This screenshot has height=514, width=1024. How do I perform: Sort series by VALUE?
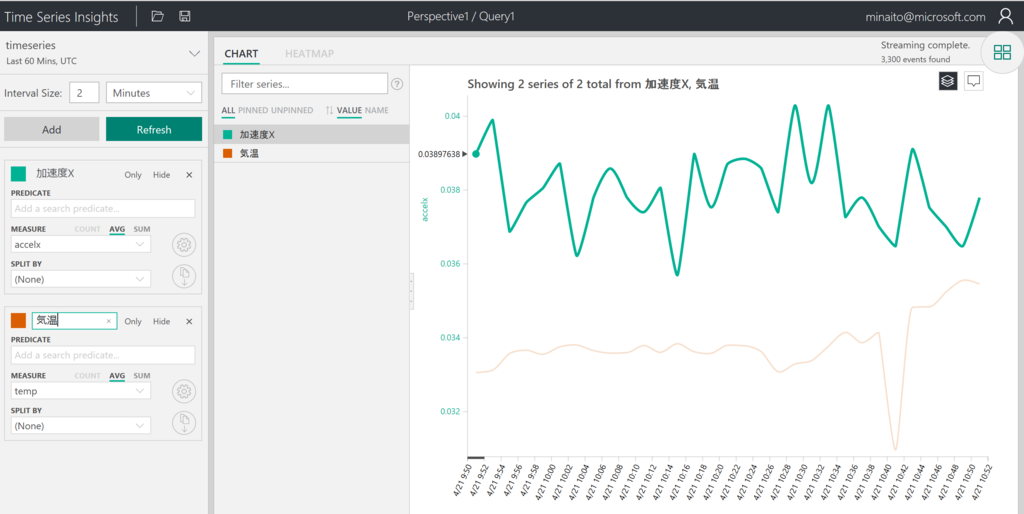[349, 110]
